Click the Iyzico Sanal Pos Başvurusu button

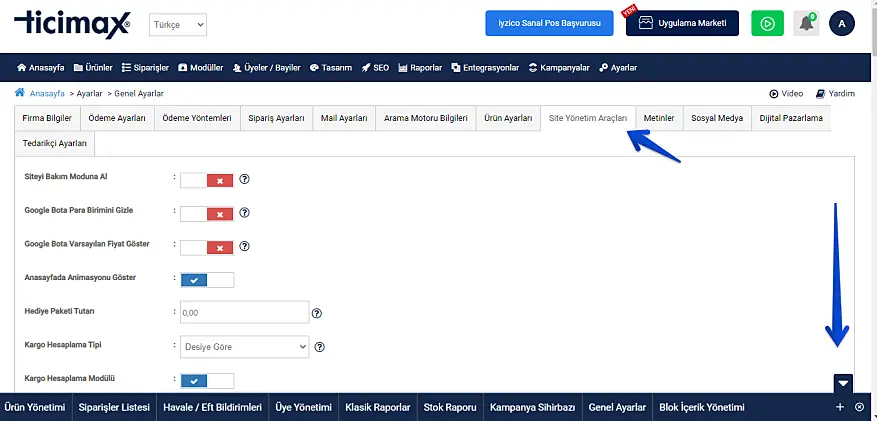549,23
